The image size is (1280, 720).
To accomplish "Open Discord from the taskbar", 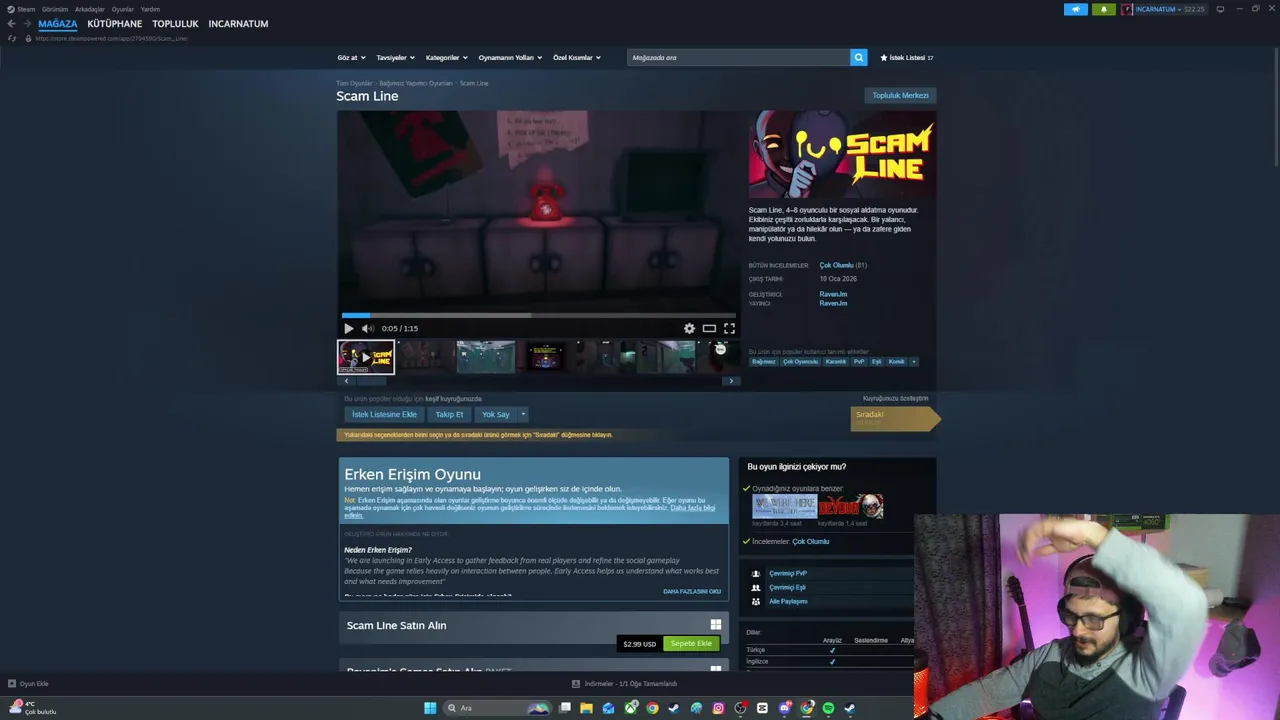I will coord(784,708).
